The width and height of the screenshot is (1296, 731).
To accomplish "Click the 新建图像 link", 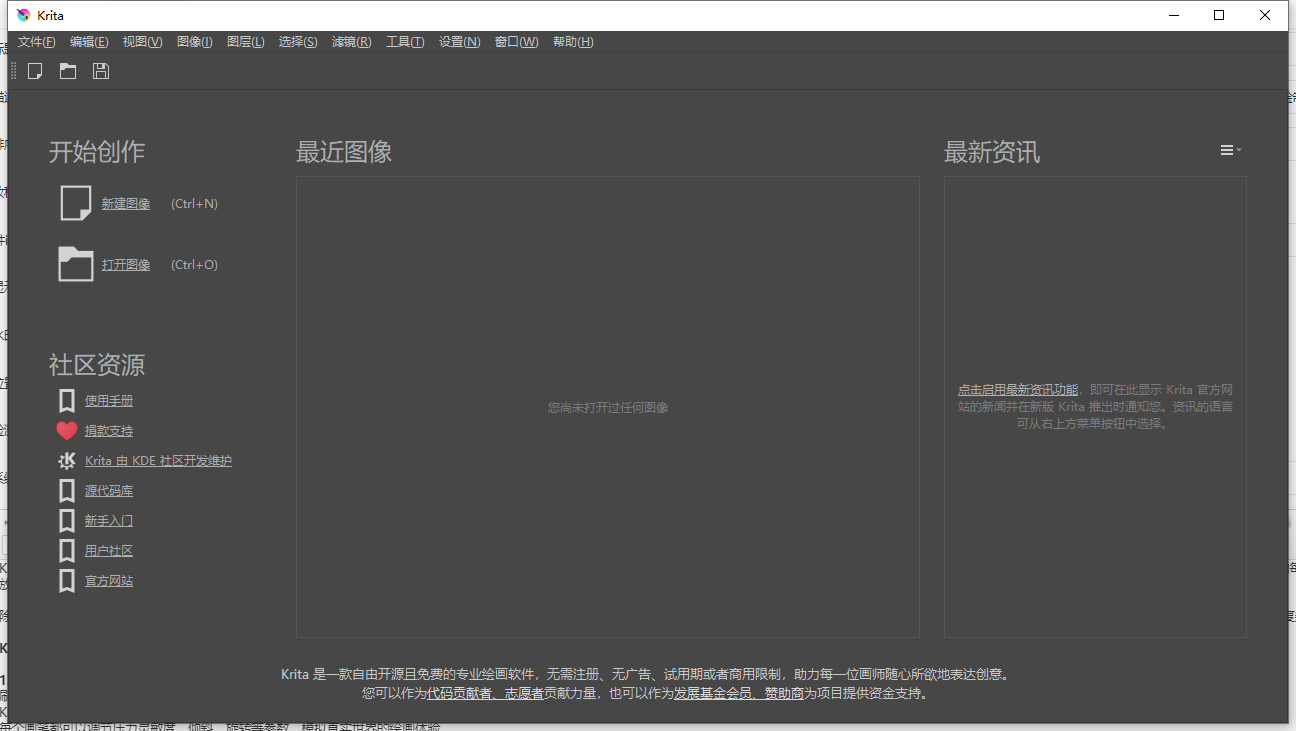I will (x=126, y=204).
